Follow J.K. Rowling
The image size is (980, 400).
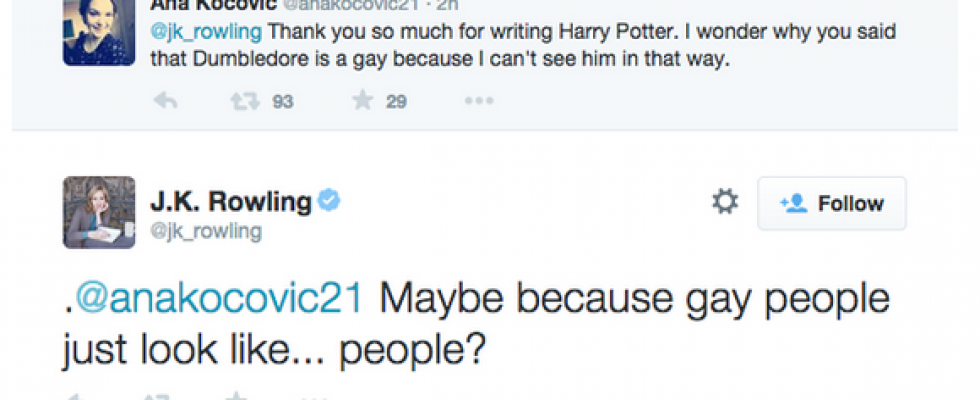tap(832, 204)
